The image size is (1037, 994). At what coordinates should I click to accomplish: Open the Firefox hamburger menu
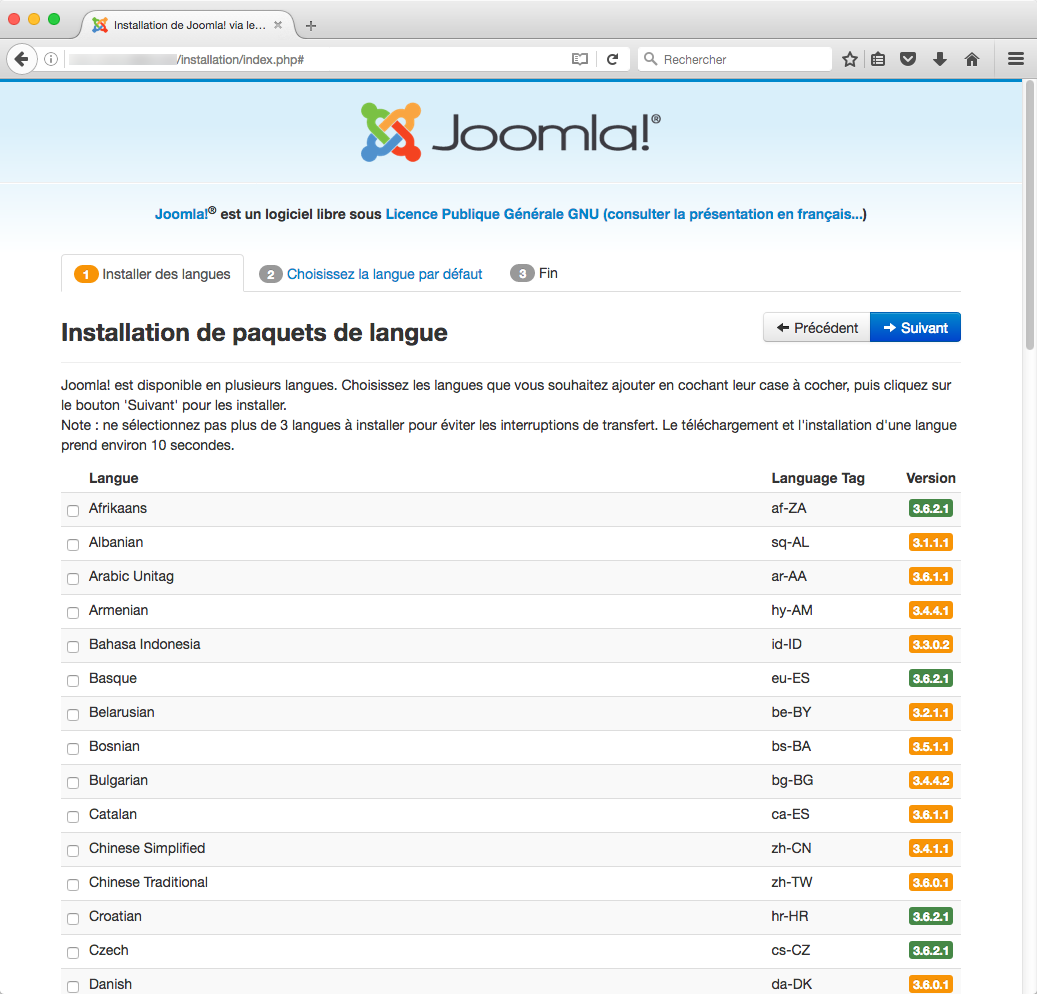1016,60
